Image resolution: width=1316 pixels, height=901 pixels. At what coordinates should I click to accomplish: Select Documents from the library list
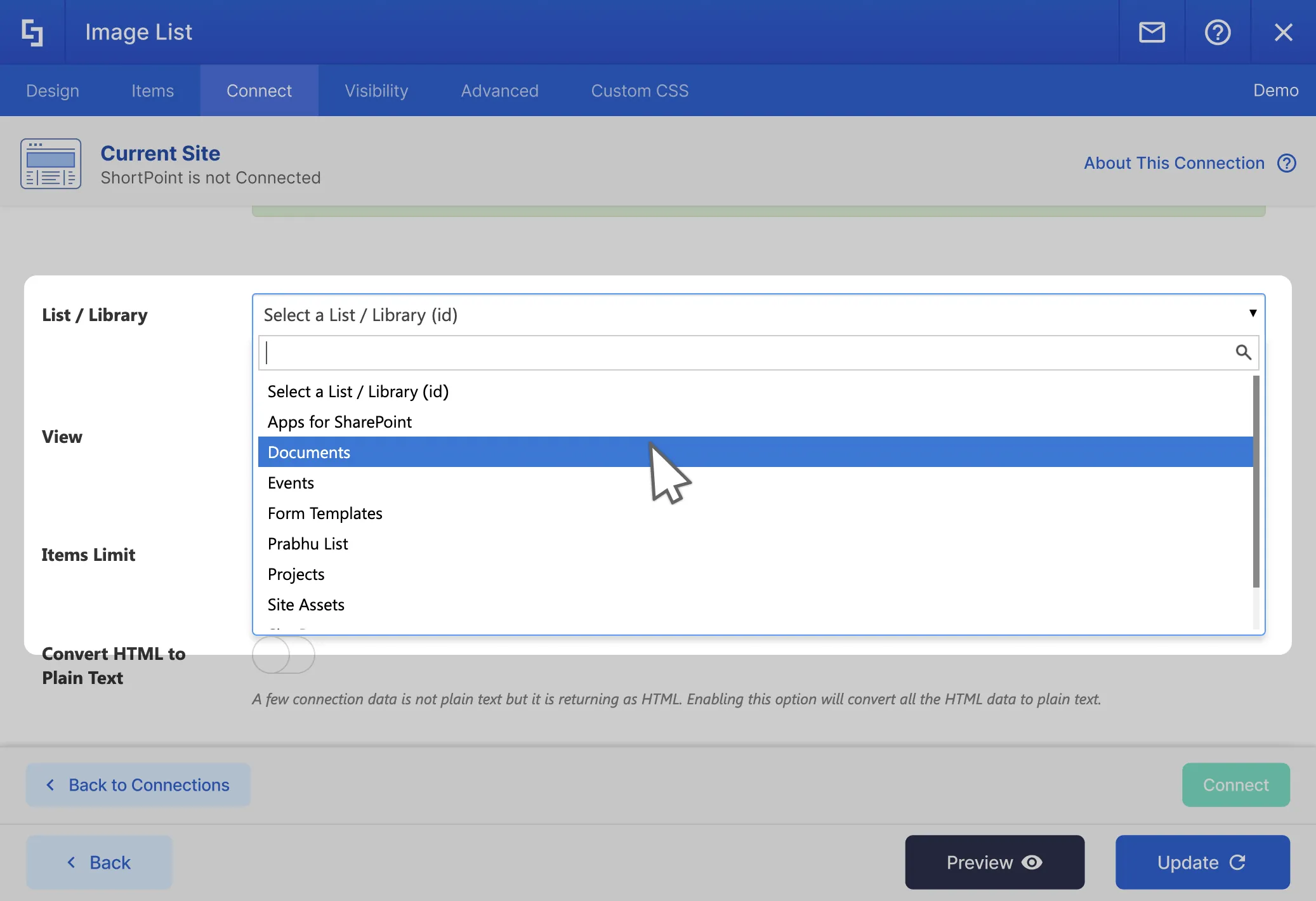(x=309, y=452)
